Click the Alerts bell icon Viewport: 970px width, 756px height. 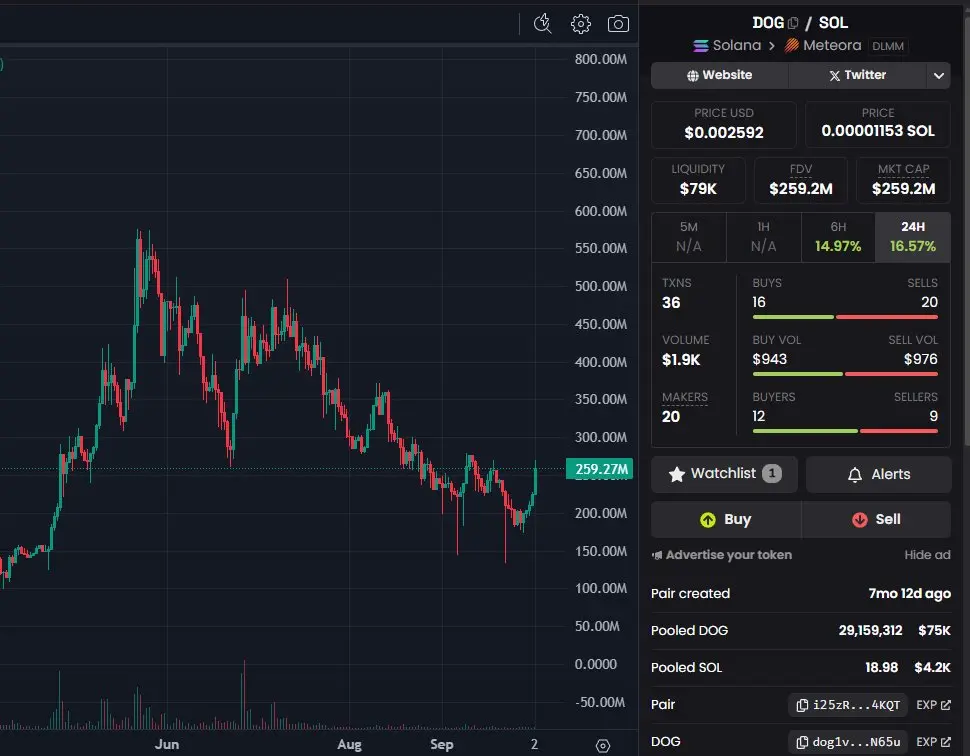click(855, 475)
